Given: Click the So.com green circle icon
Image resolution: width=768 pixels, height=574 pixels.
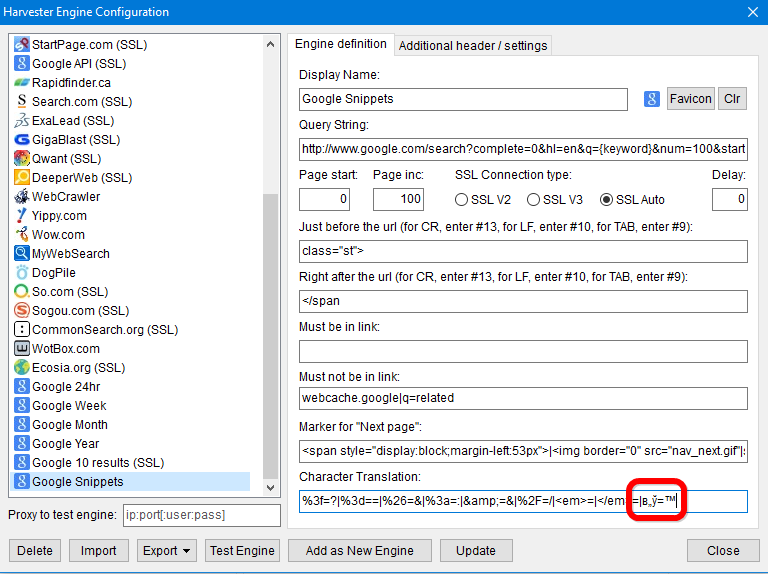Looking at the screenshot, I should click(22, 291).
